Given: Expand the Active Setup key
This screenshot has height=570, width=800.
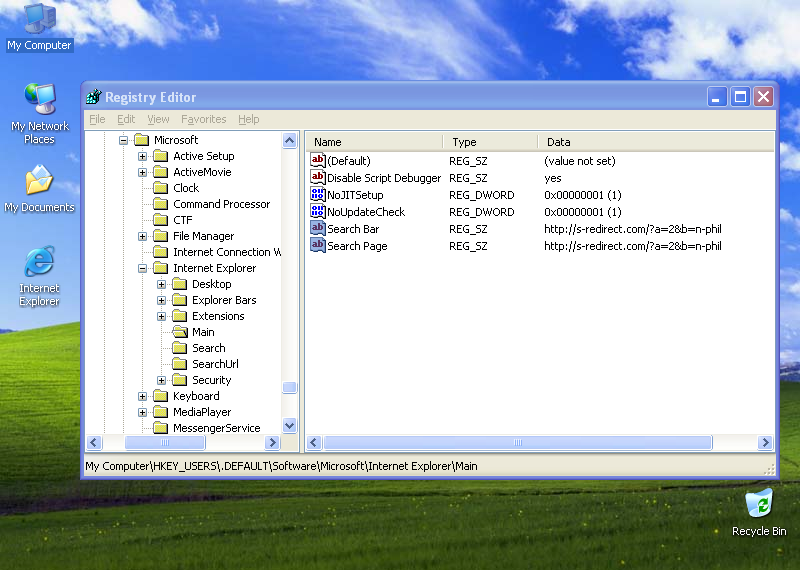Looking at the screenshot, I should click(x=142, y=156).
